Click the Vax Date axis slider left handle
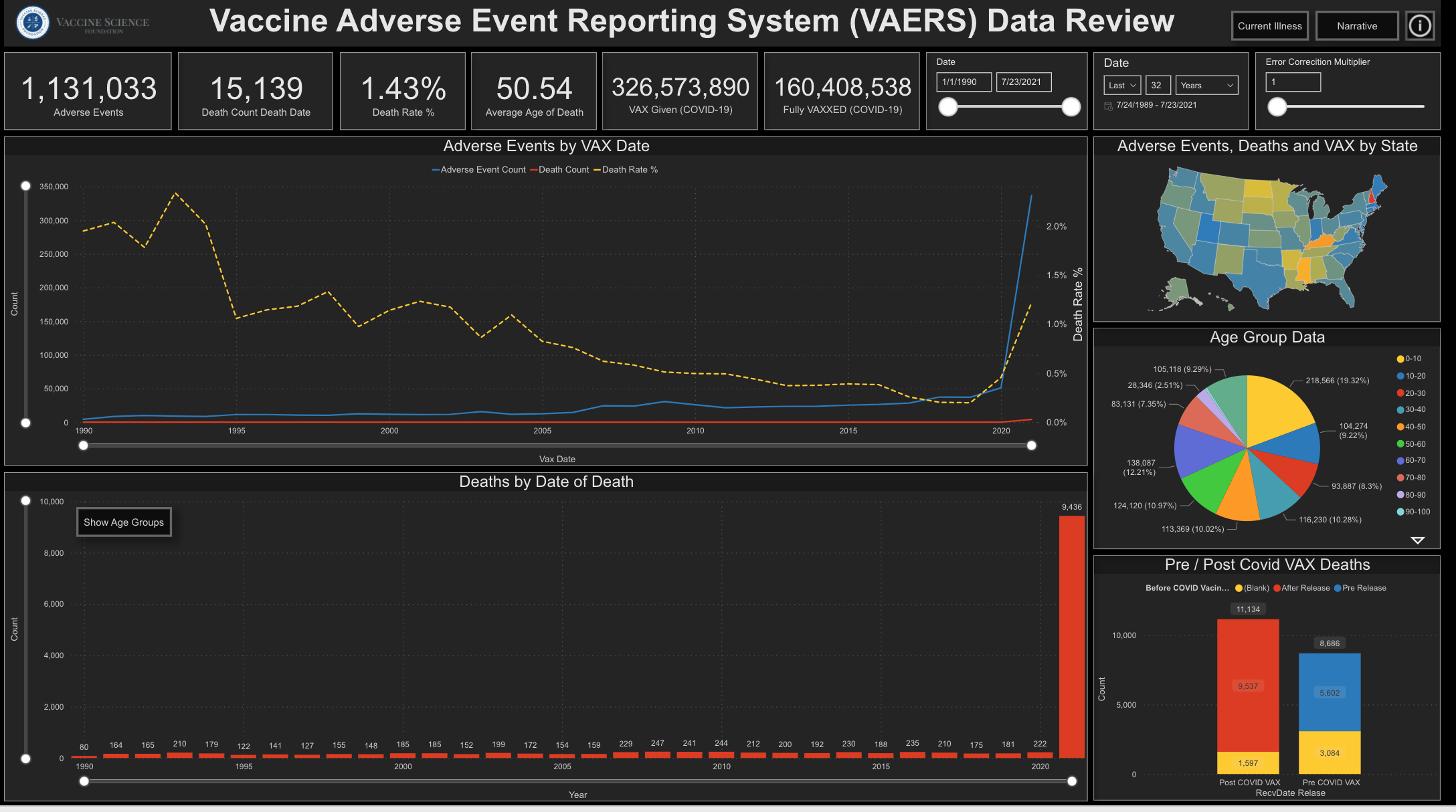The width and height of the screenshot is (1456, 812). [84, 445]
